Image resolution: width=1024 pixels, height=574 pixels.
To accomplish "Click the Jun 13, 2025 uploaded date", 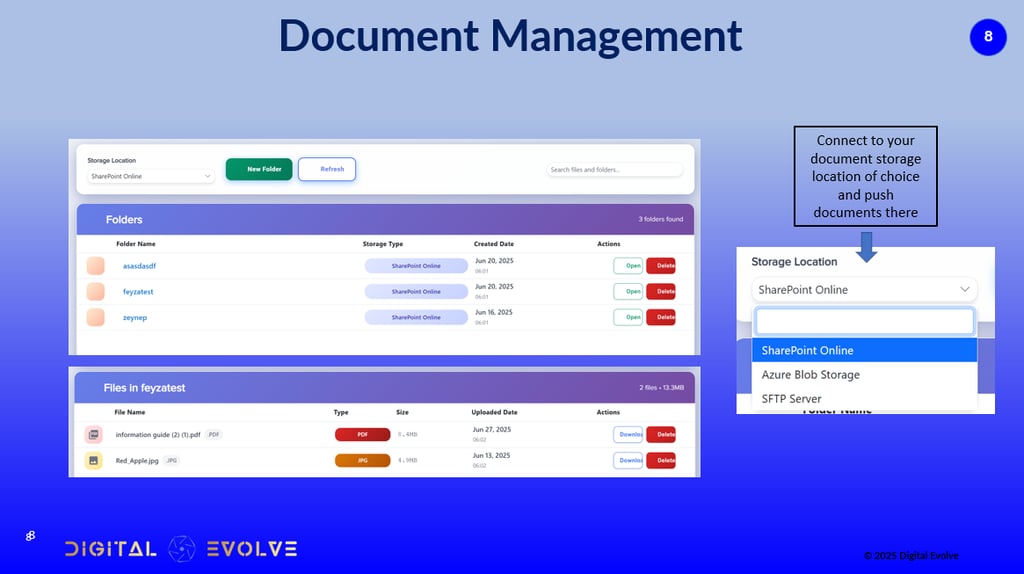I will pyautogui.click(x=492, y=455).
